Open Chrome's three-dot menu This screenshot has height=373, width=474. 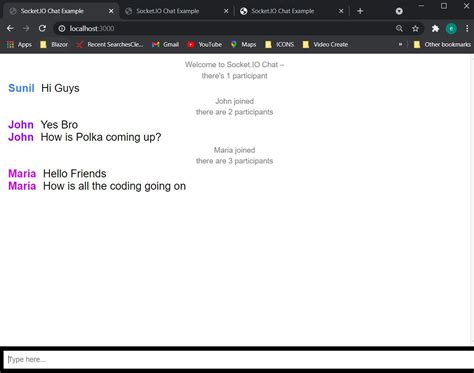point(467,29)
